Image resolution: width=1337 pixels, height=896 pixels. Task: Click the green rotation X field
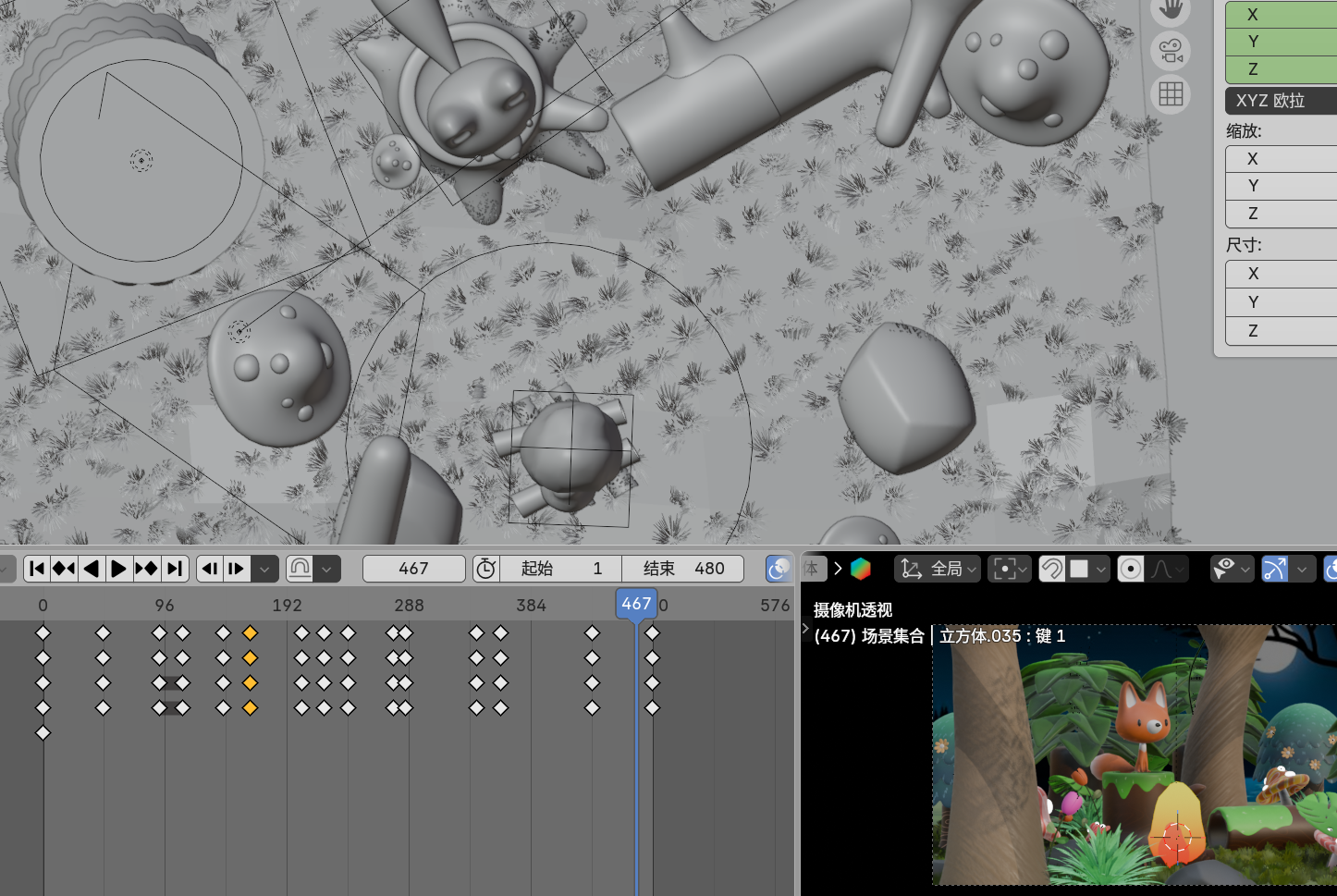point(1281,14)
